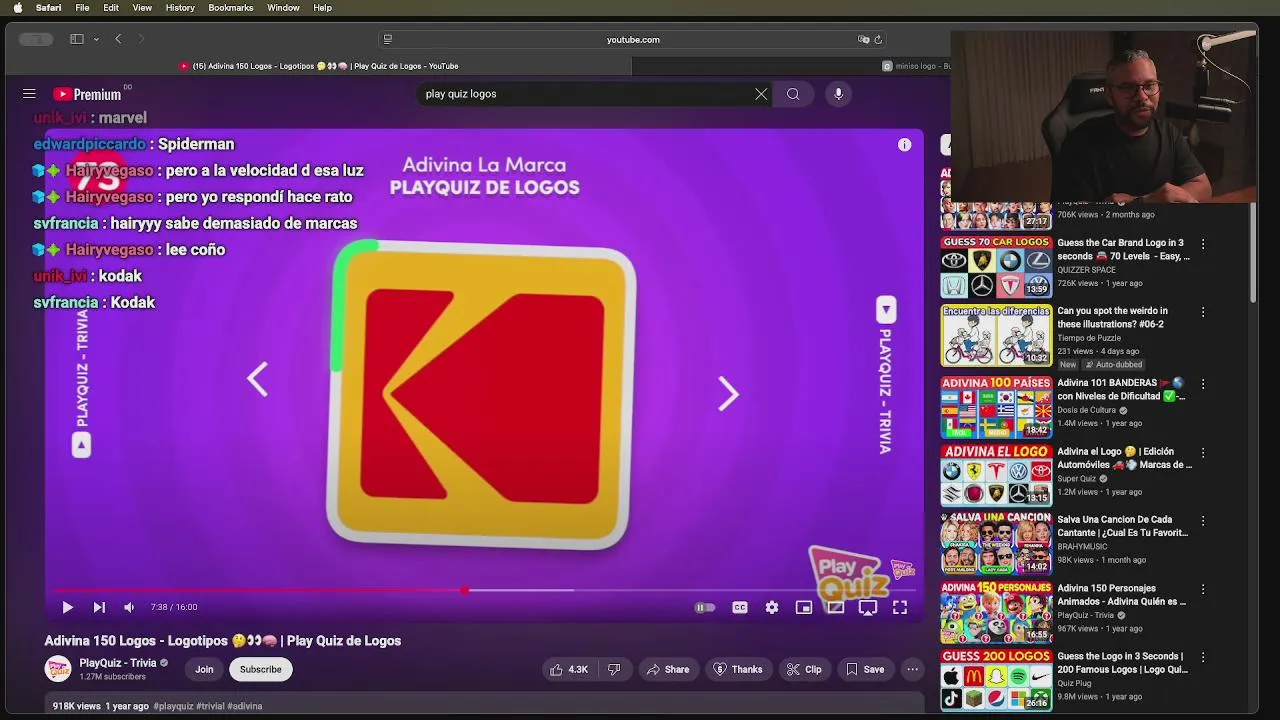Open the spot the weirdo thumbnail
This screenshot has width=1280, height=720.
point(996,336)
